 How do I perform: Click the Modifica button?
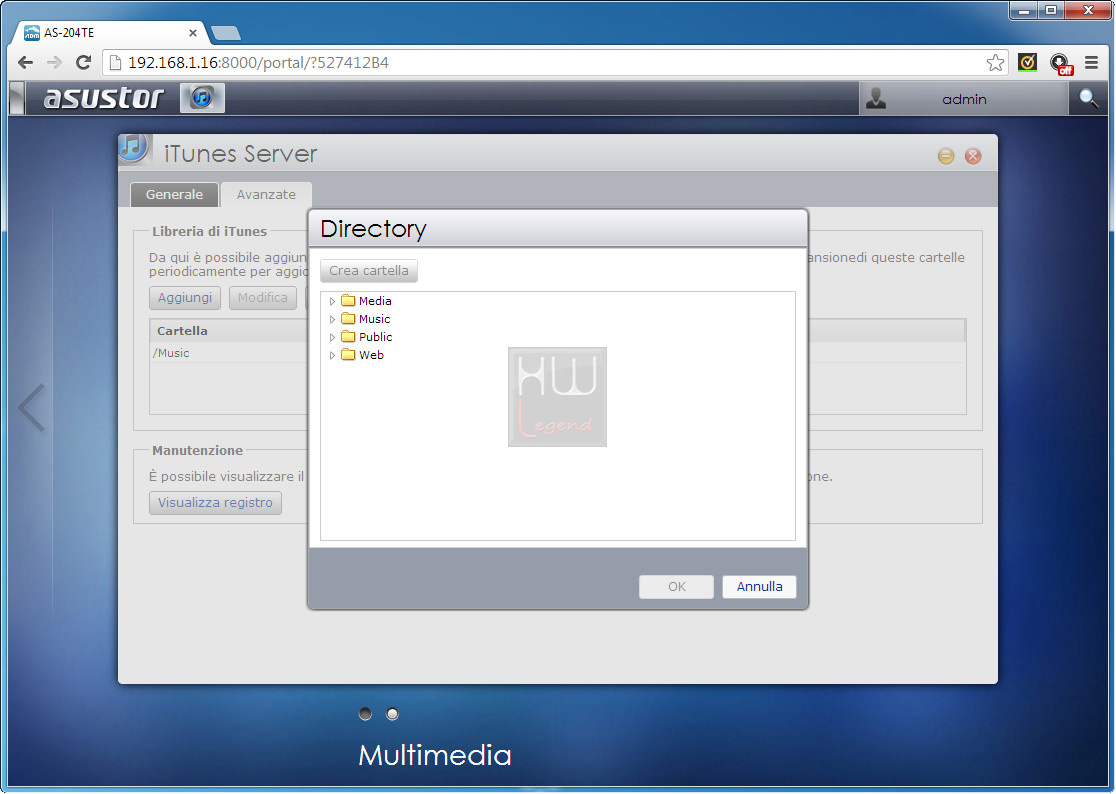[x=263, y=297]
